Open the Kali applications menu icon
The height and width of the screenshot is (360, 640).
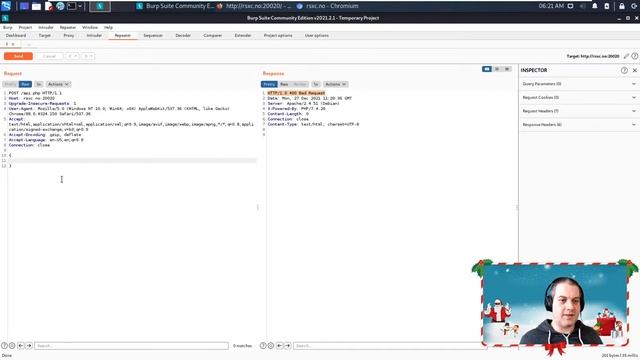pos(6,6)
